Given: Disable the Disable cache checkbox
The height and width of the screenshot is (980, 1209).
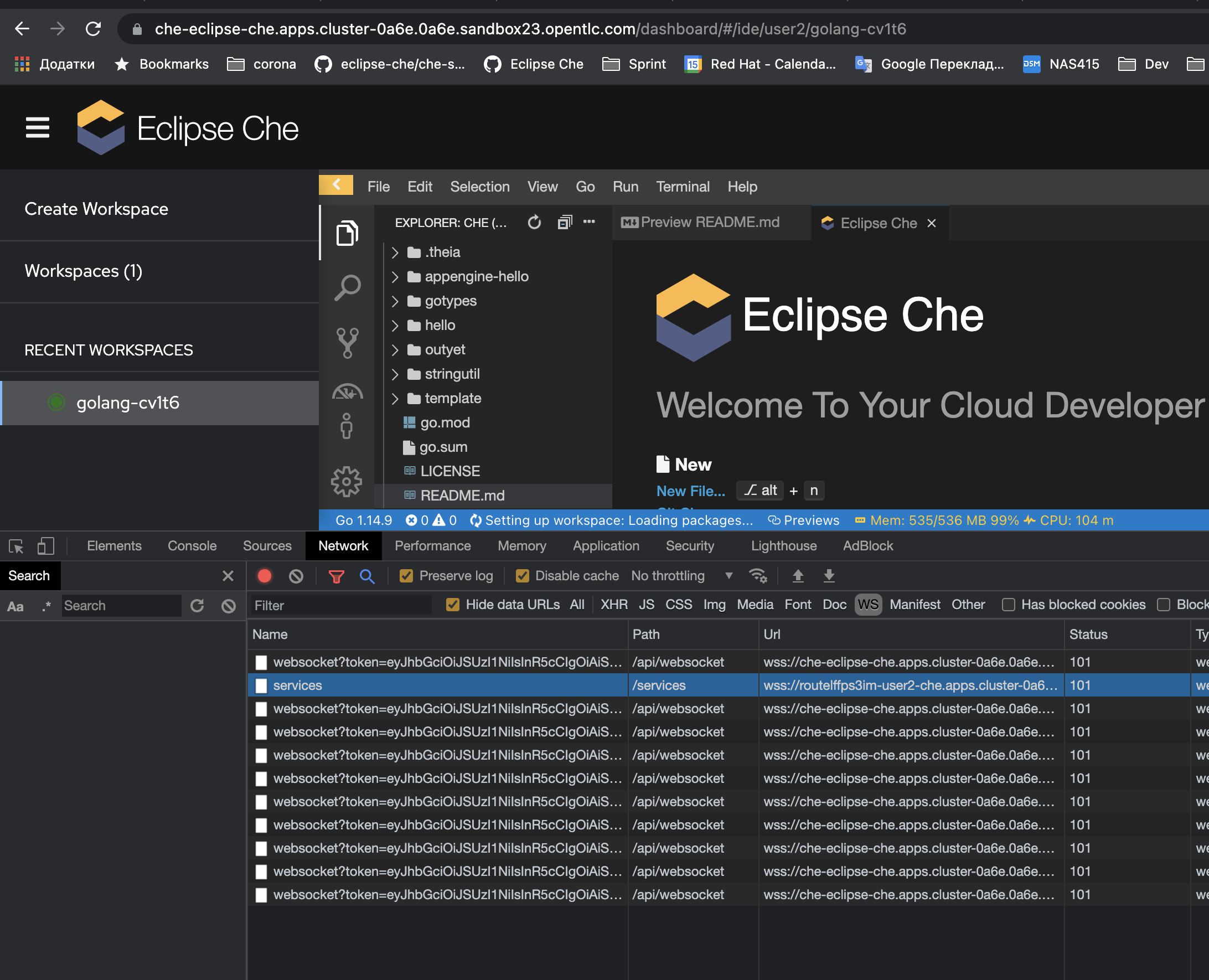Looking at the screenshot, I should [521, 575].
